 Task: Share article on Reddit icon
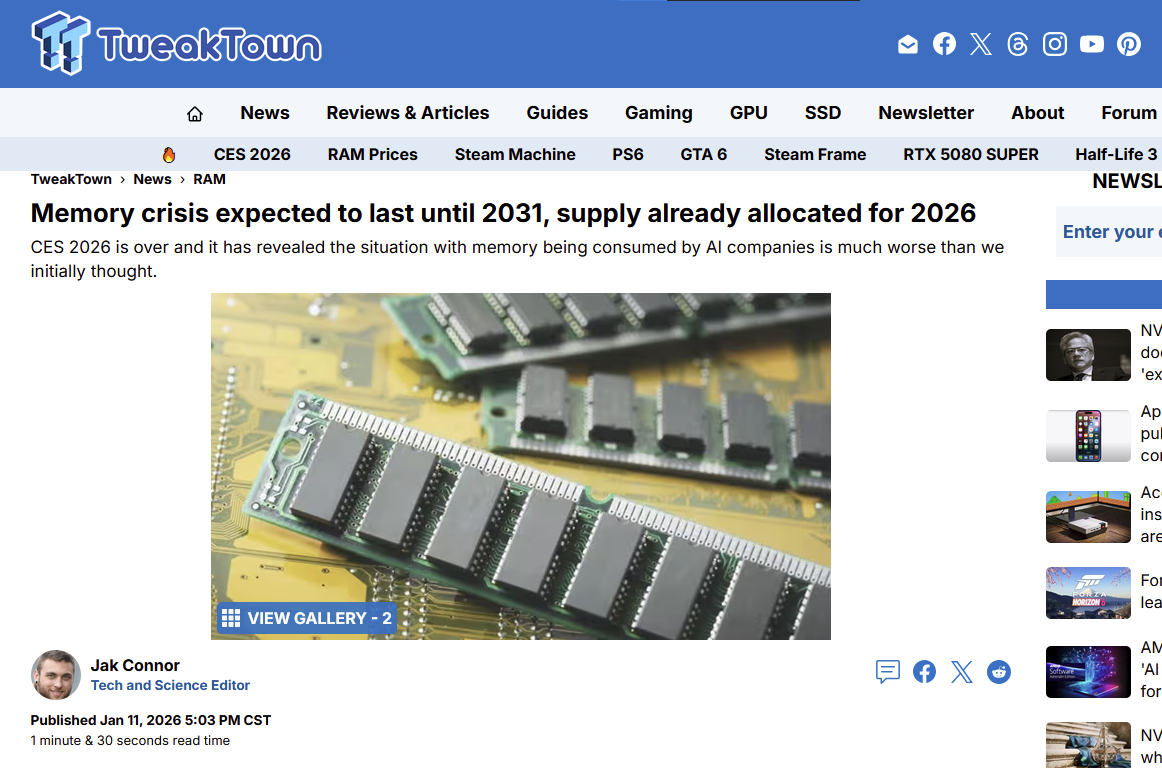coord(999,672)
